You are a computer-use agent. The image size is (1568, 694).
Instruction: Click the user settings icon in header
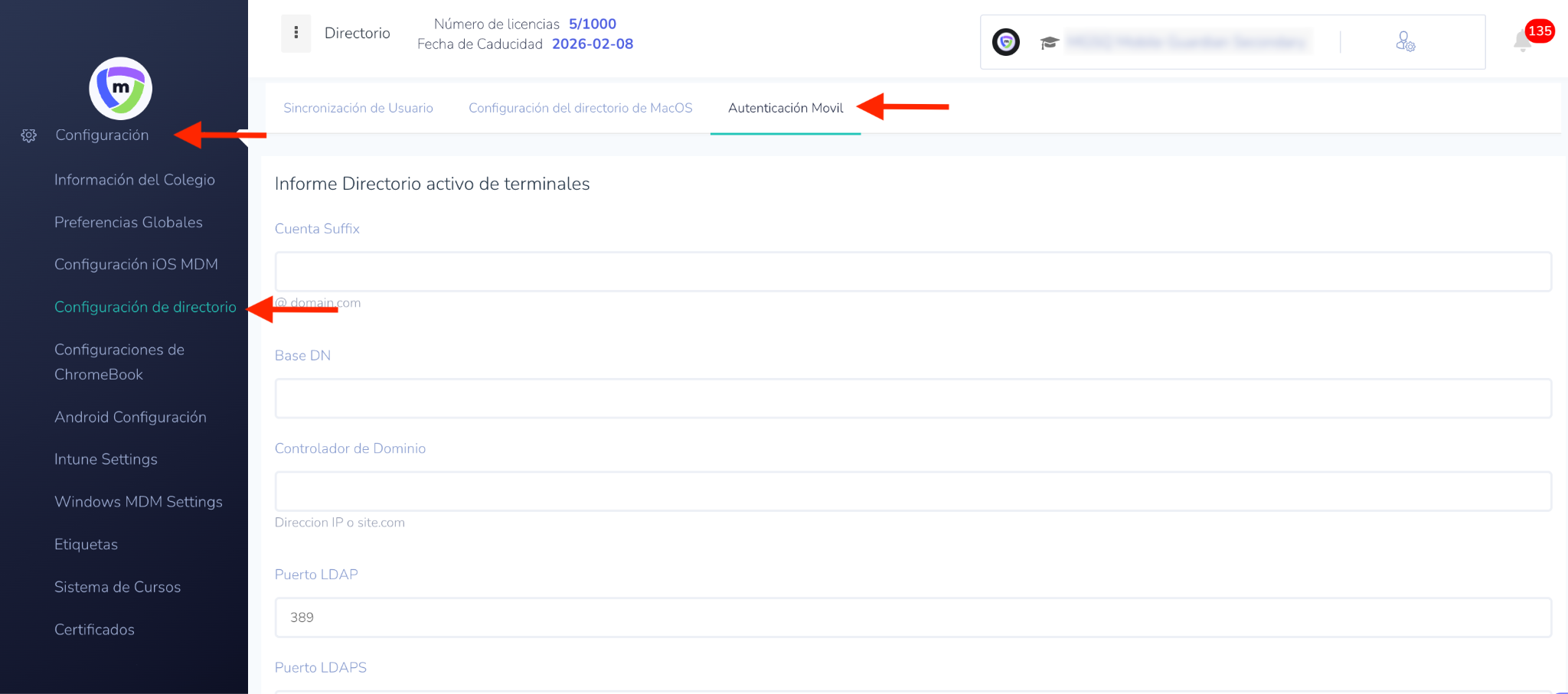click(1405, 41)
